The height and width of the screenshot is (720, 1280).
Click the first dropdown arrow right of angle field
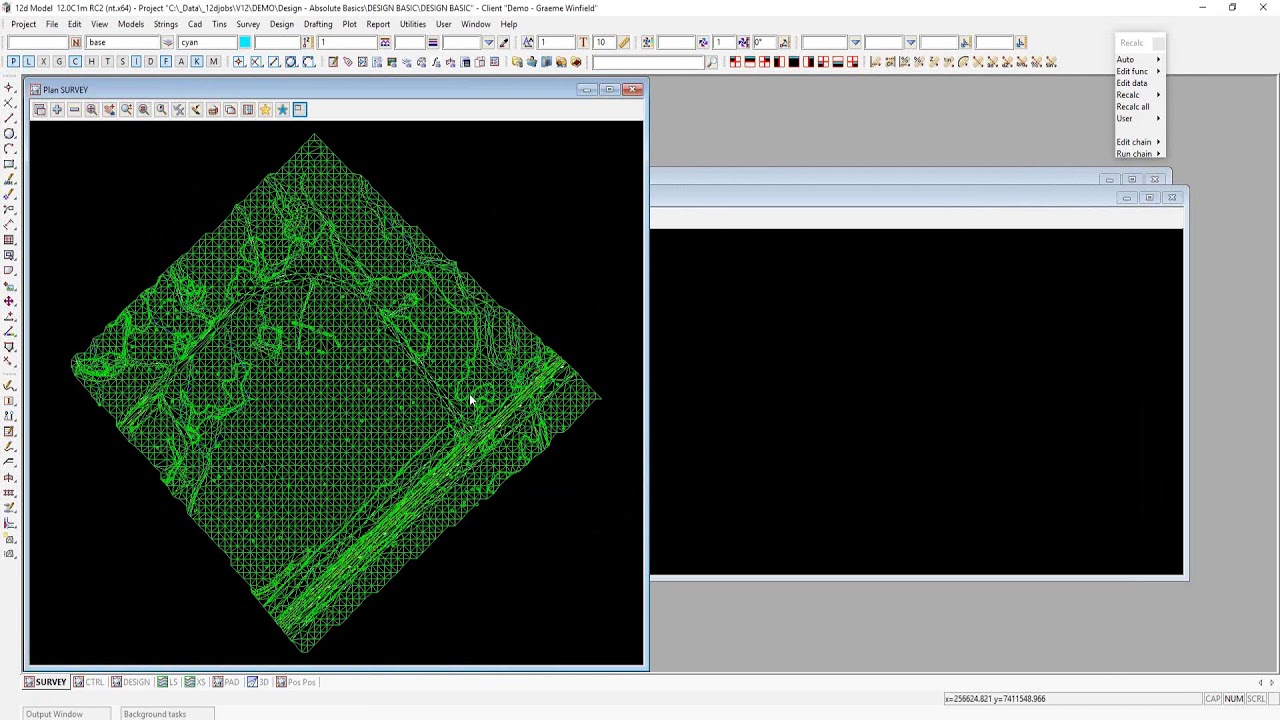click(x=856, y=42)
